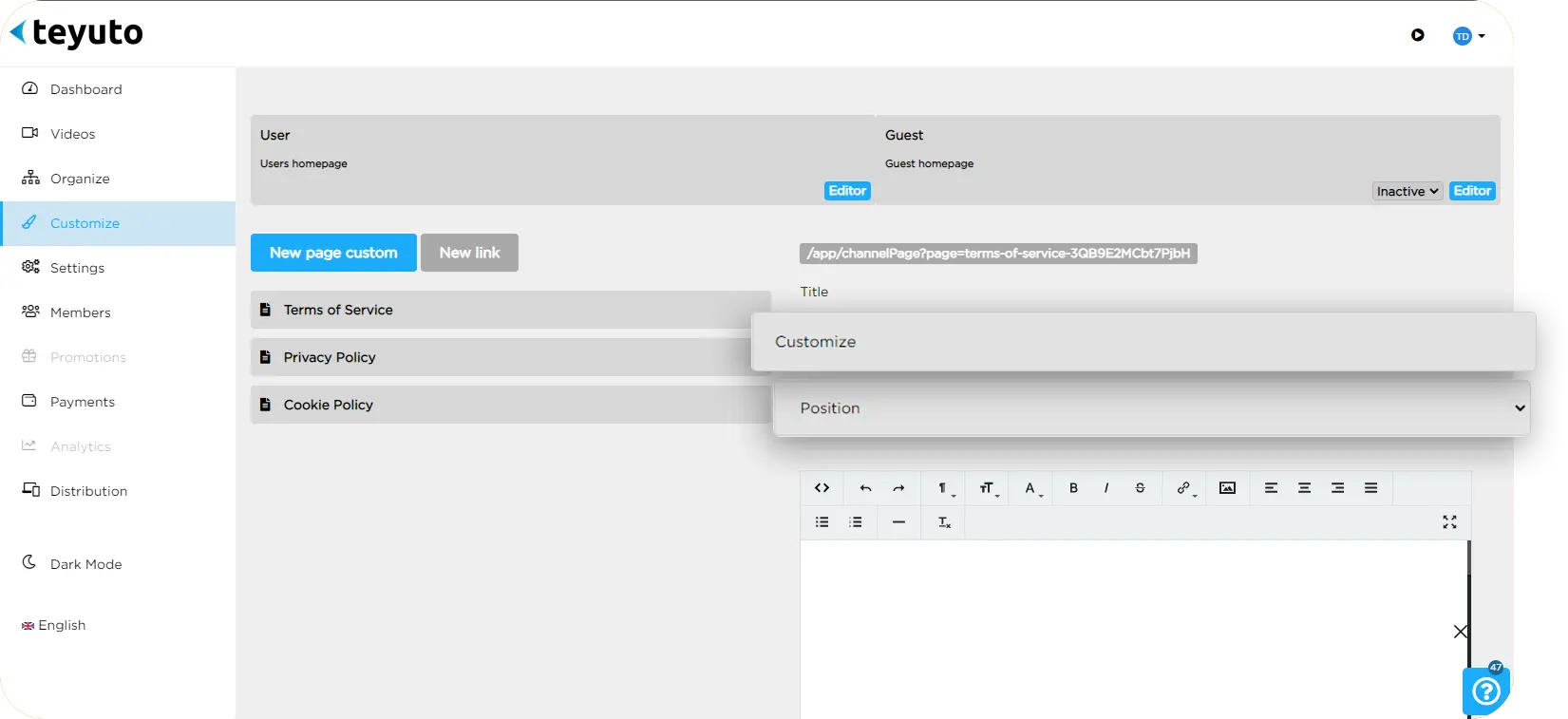Open code view in editor toolbar
This screenshot has height=719, width=1568.
(x=822, y=488)
